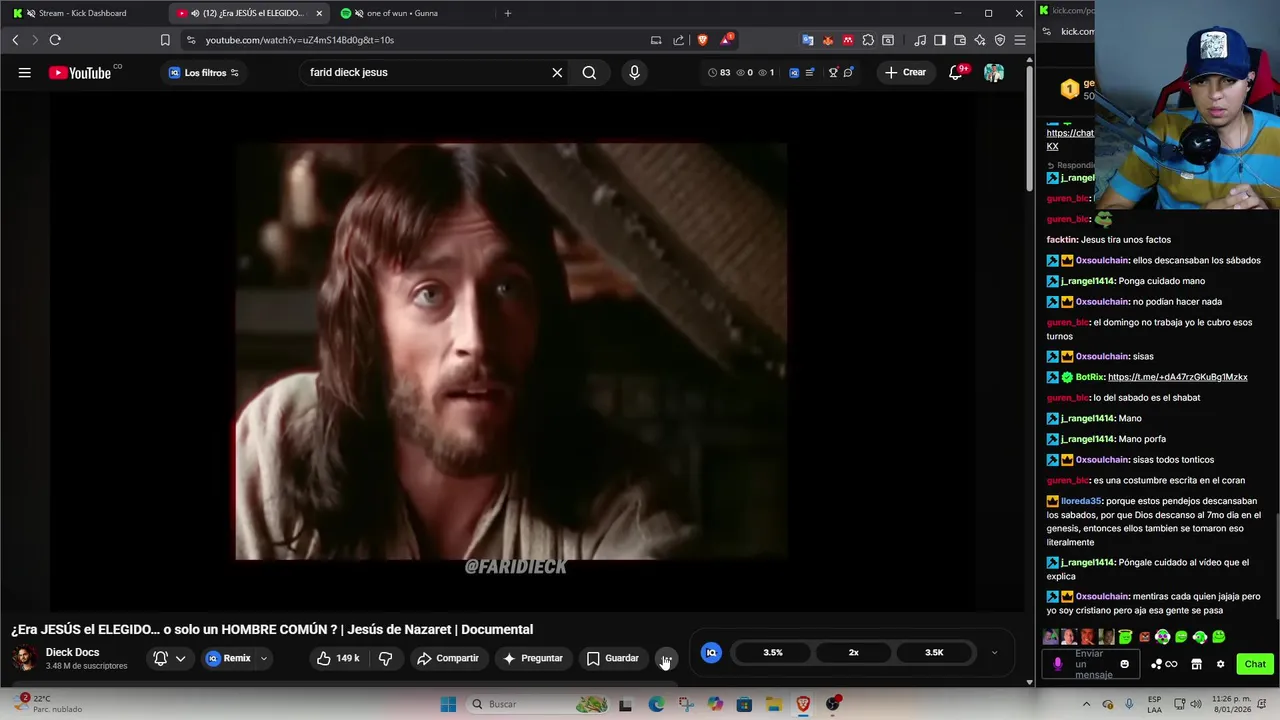Image resolution: width=1280 pixels, height=720 pixels.
Task: Click the trophy extension icon
Action: (833, 72)
